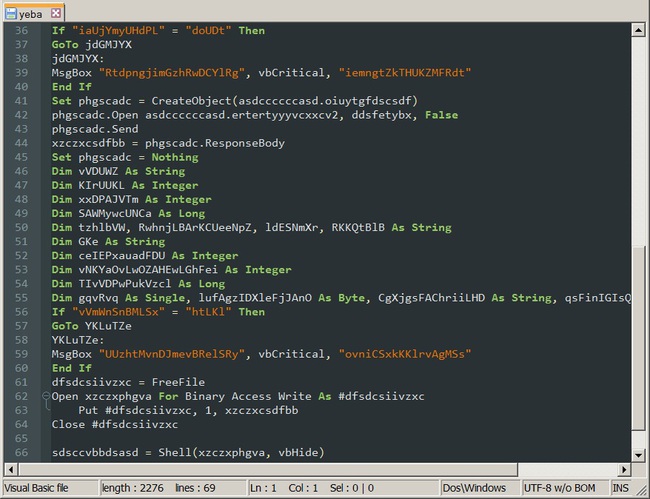The image size is (650, 499).
Task: Click the 'phgscadc.Send' line
Action: click(95, 129)
